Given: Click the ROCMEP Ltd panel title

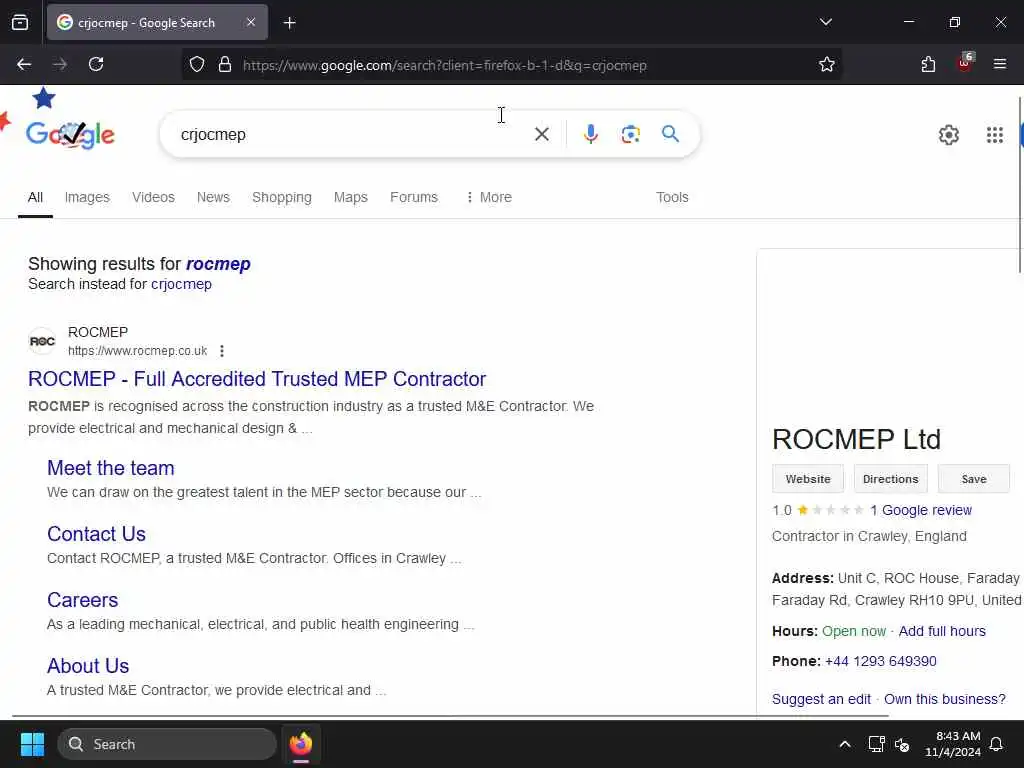Looking at the screenshot, I should (856, 439).
